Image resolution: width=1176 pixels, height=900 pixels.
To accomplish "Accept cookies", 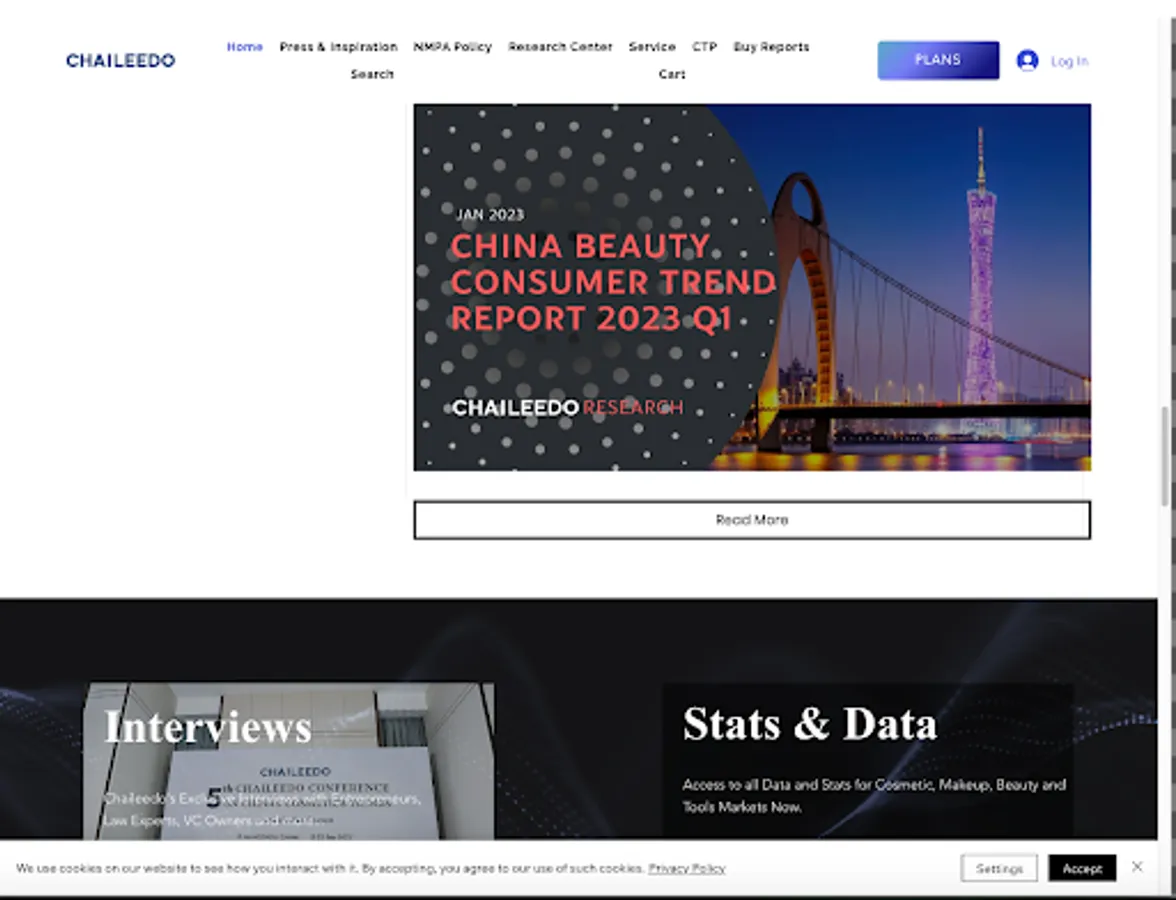I will point(1082,868).
